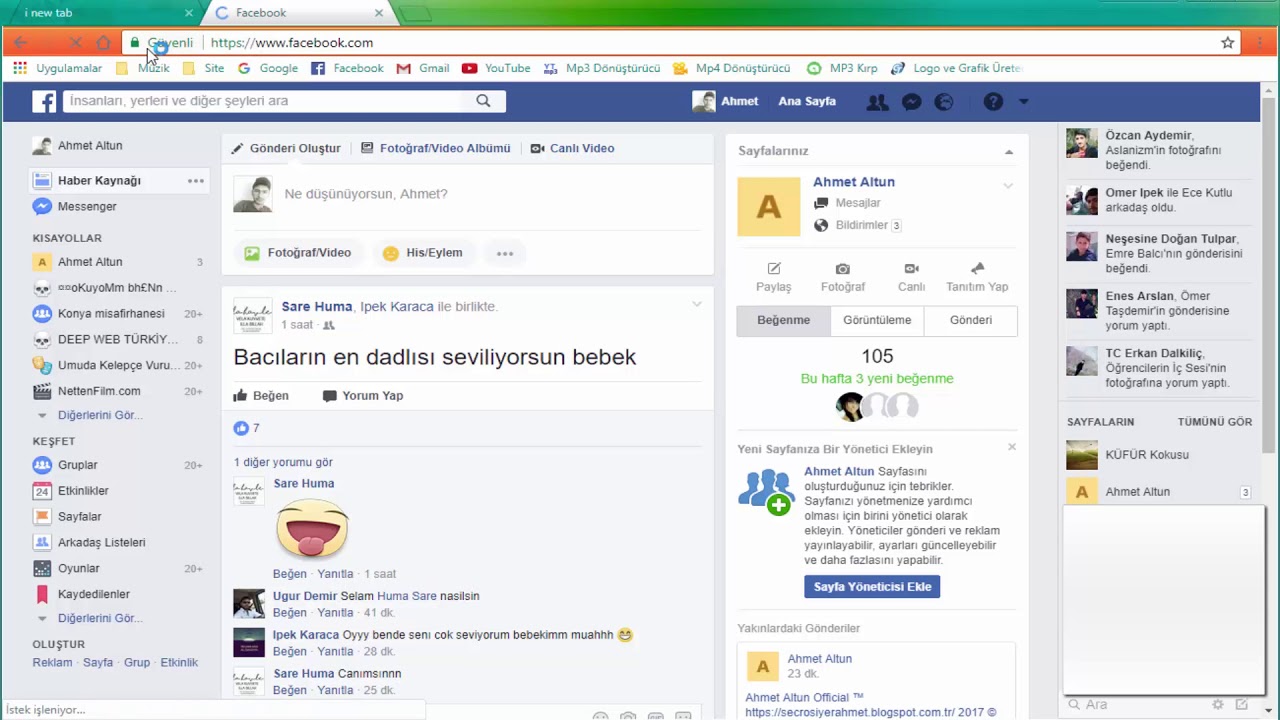The height and width of the screenshot is (720, 1280).
Task: Click the Facebook search input field
Action: pos(265,100)
